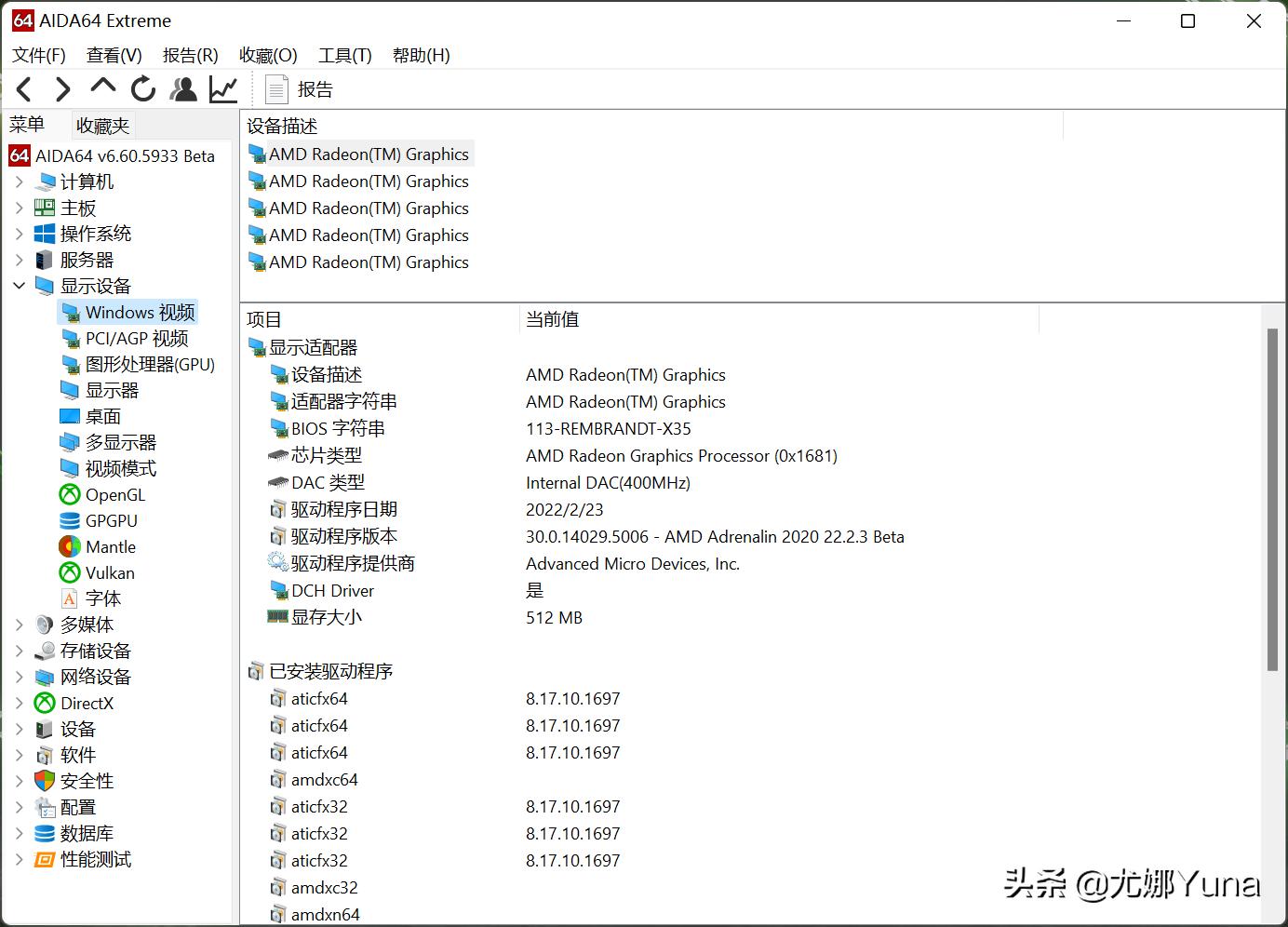Click the forward navigation arrow
This screenshot has height=927, width=1288.
[62, 88]
